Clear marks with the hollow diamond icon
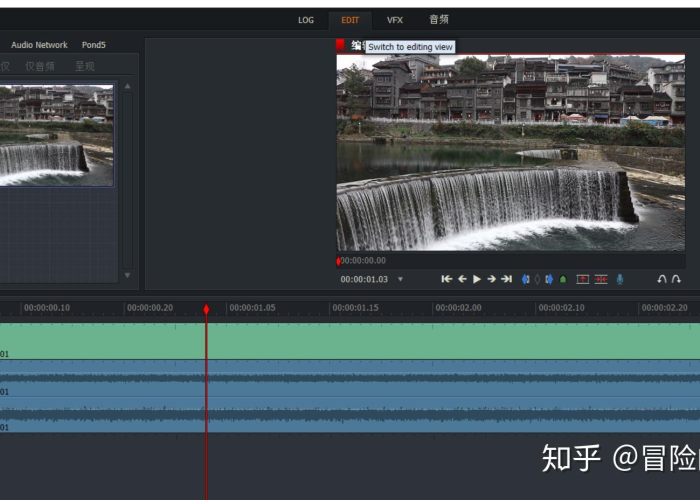The width and height of the screenshot is (700, 500). pos(537,279)
